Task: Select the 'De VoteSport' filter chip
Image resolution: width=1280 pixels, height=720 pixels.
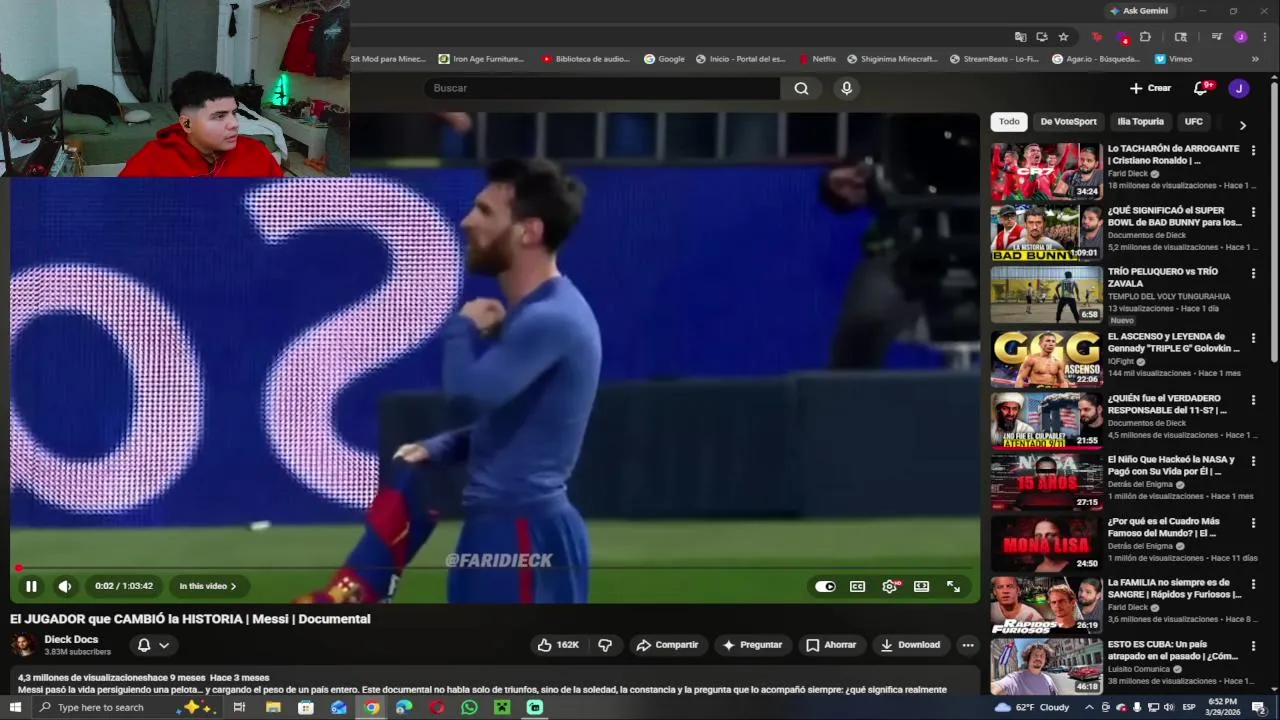Action: [x=1068, y=122]
